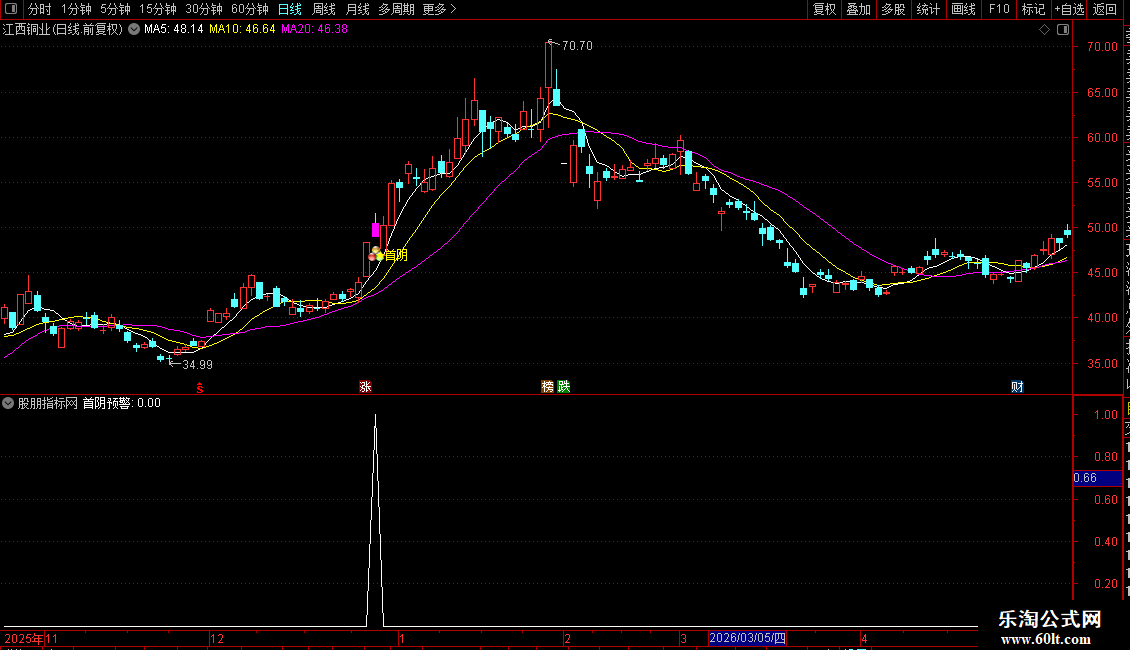The width and height of the screenshot is (1130, 650).
Task: Expand the 江西铜业 main chart indicator dropdown
Action: pos(134,30)
